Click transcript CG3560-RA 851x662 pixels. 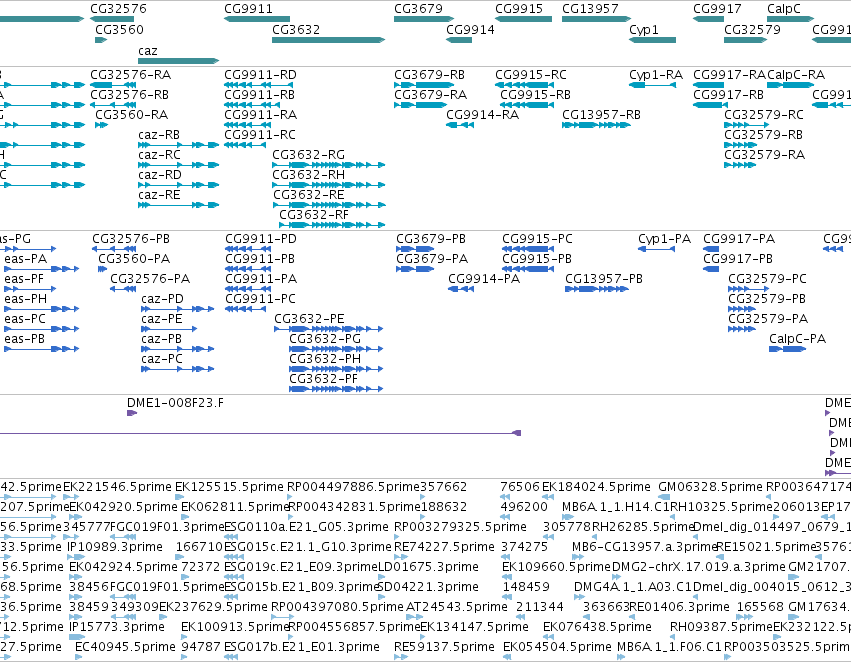131,114
